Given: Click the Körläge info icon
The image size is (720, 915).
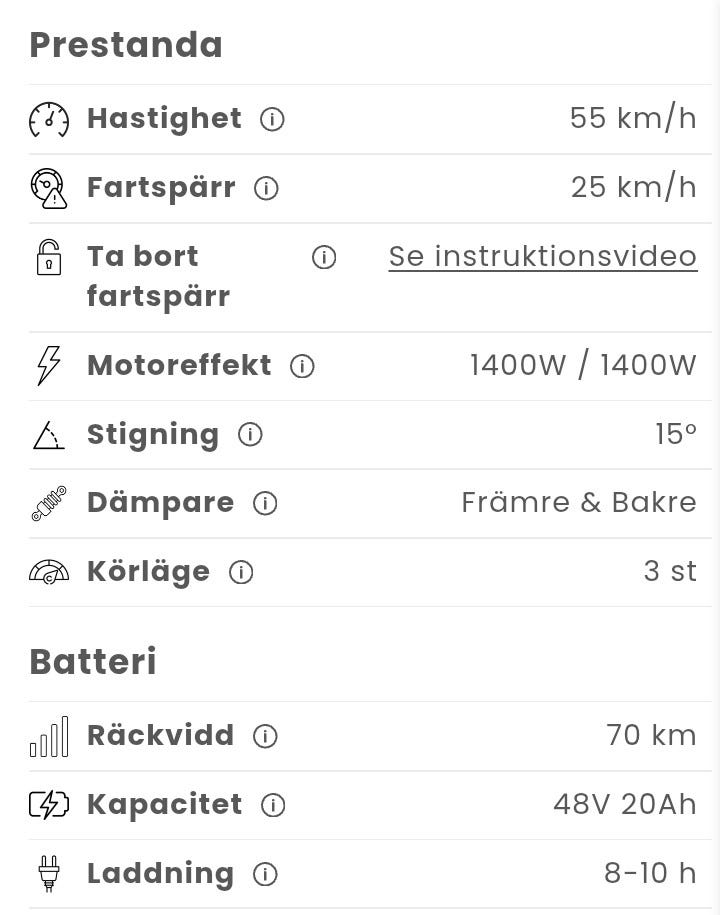Looking at the screenshot, I should [x=241, y=573].
